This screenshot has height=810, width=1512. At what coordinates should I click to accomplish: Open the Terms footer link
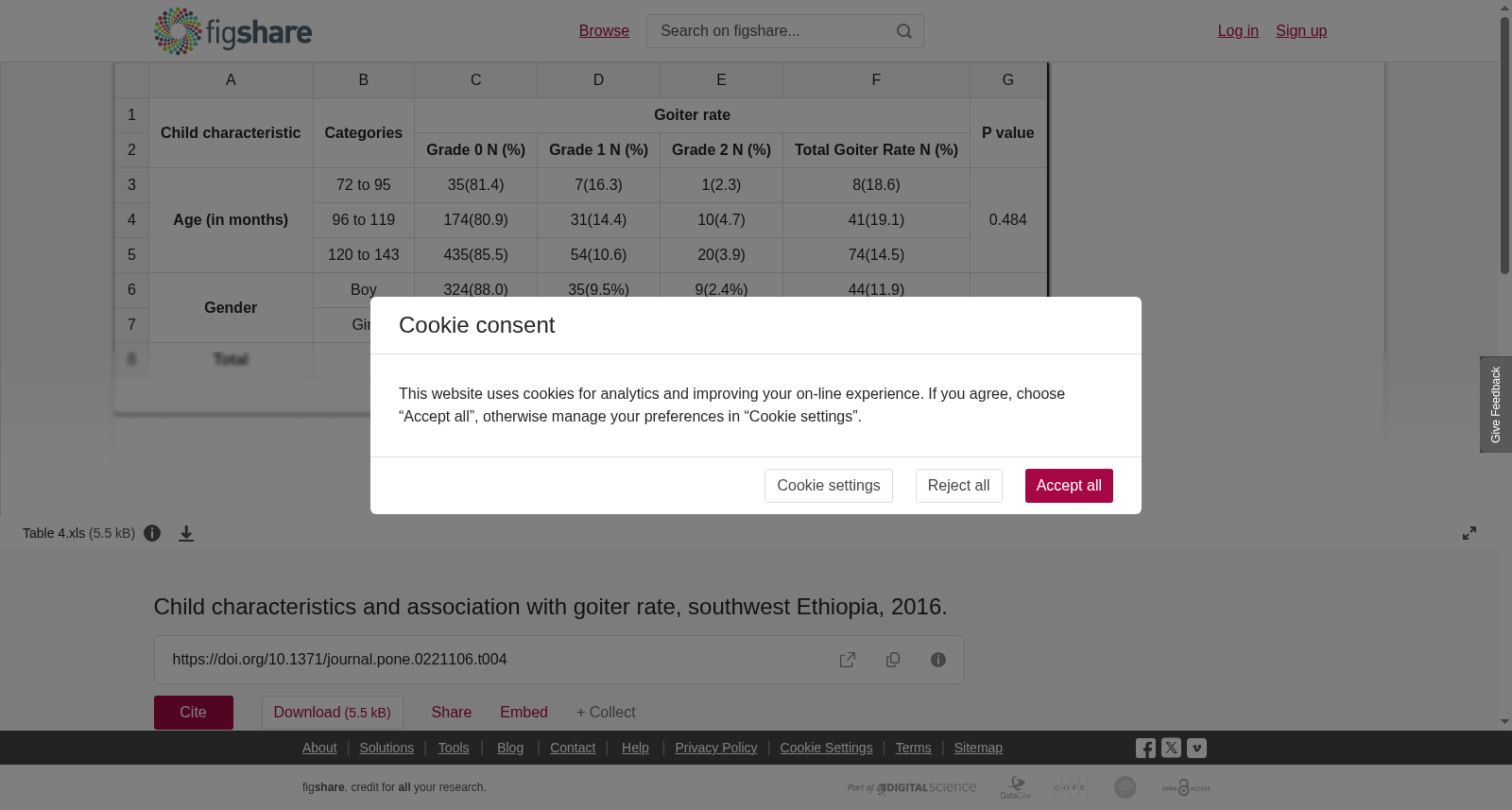[913, 748]
